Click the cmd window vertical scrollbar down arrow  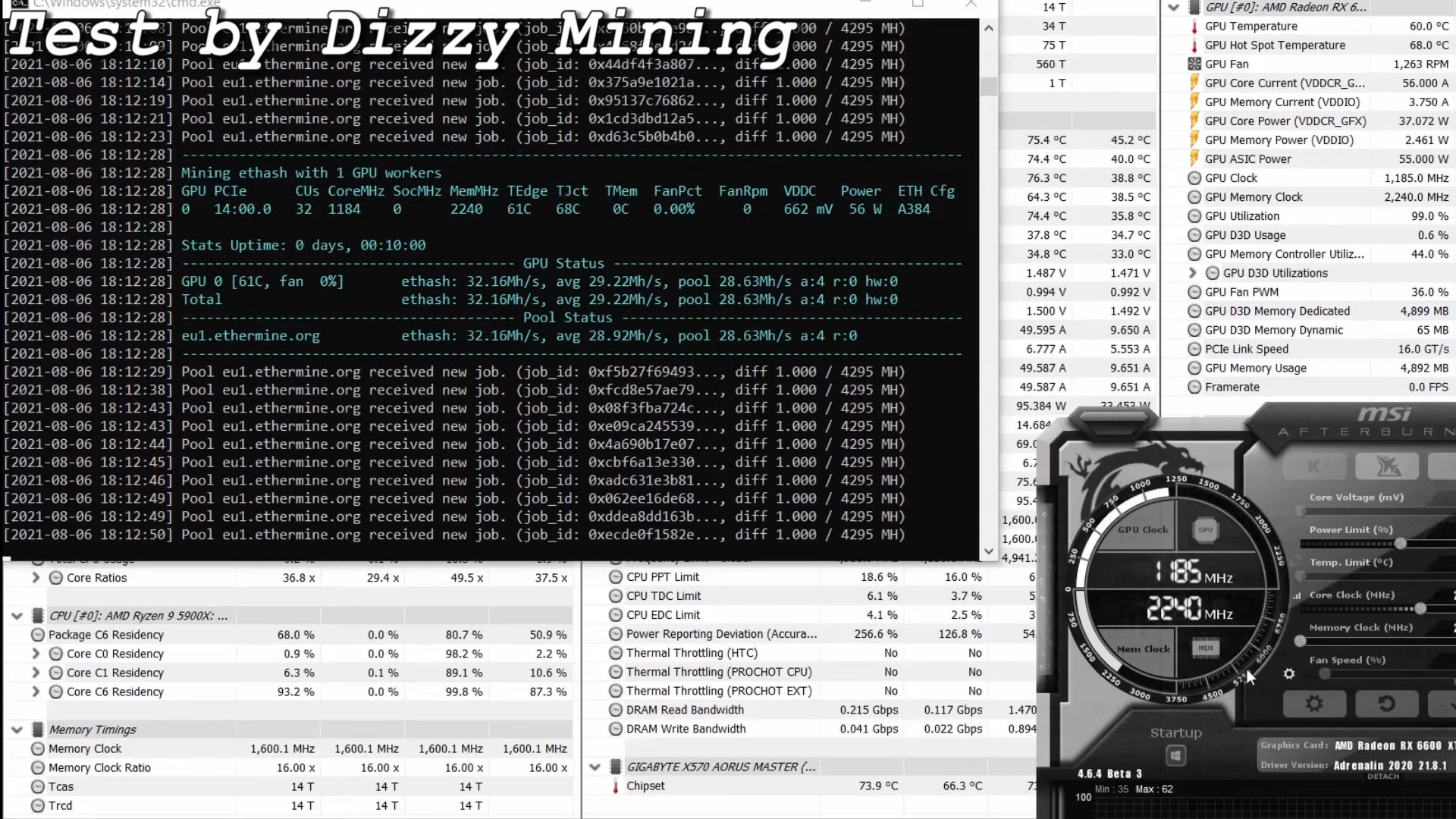(x=988, y=551)
